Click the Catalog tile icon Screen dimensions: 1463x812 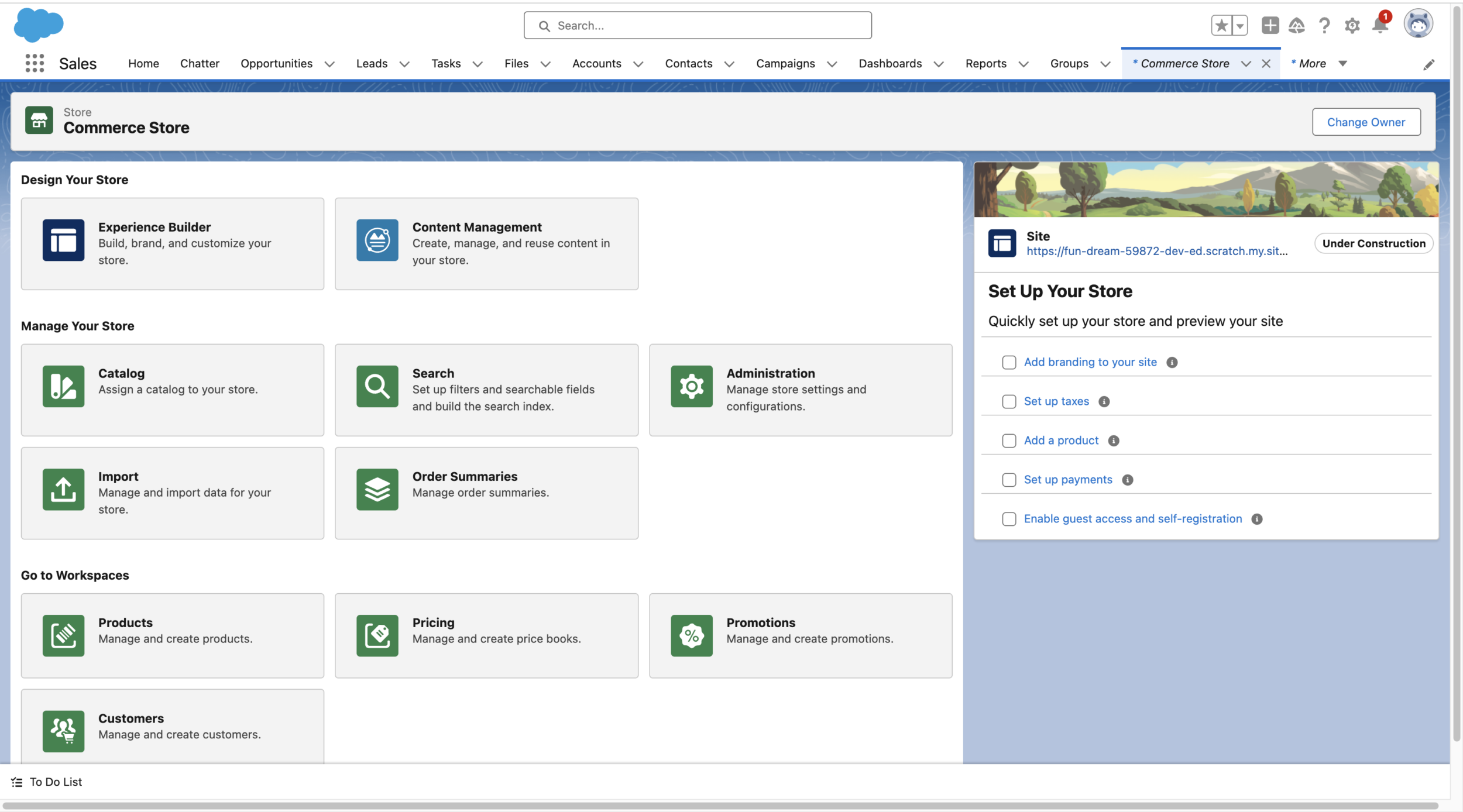[63, 386]
